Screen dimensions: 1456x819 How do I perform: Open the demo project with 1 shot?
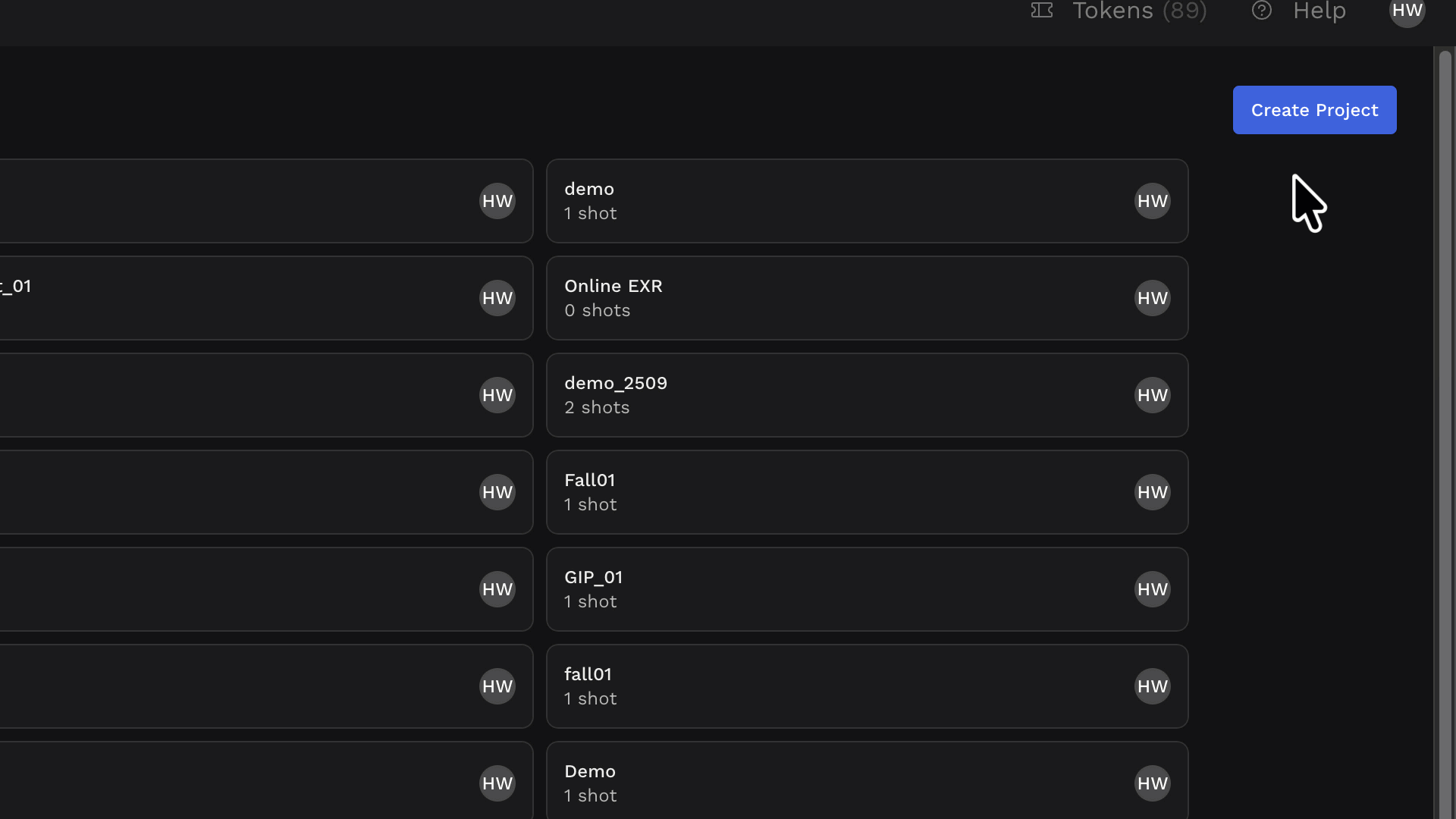click(x=834, y=201)
